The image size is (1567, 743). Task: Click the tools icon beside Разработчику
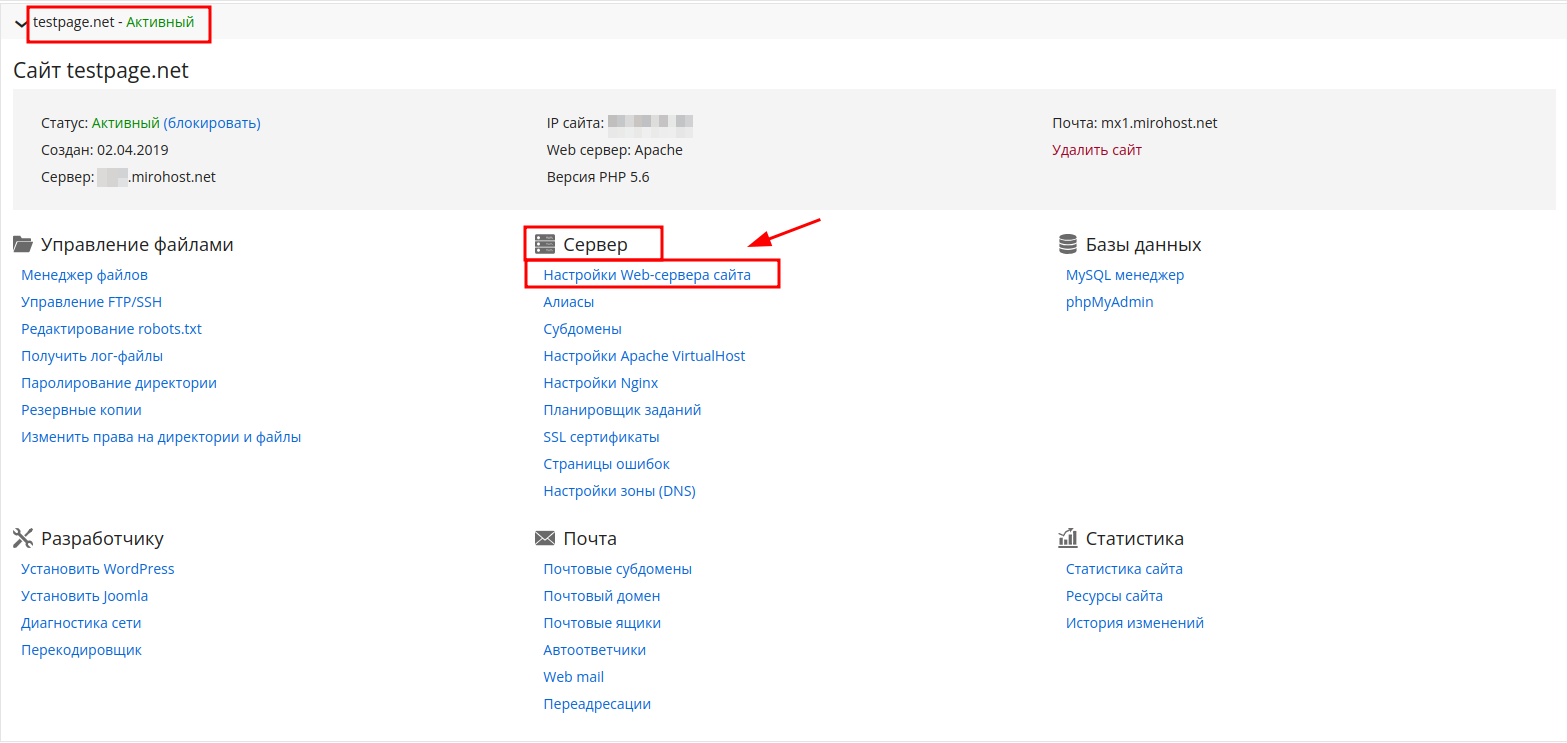tap(23, 538)
